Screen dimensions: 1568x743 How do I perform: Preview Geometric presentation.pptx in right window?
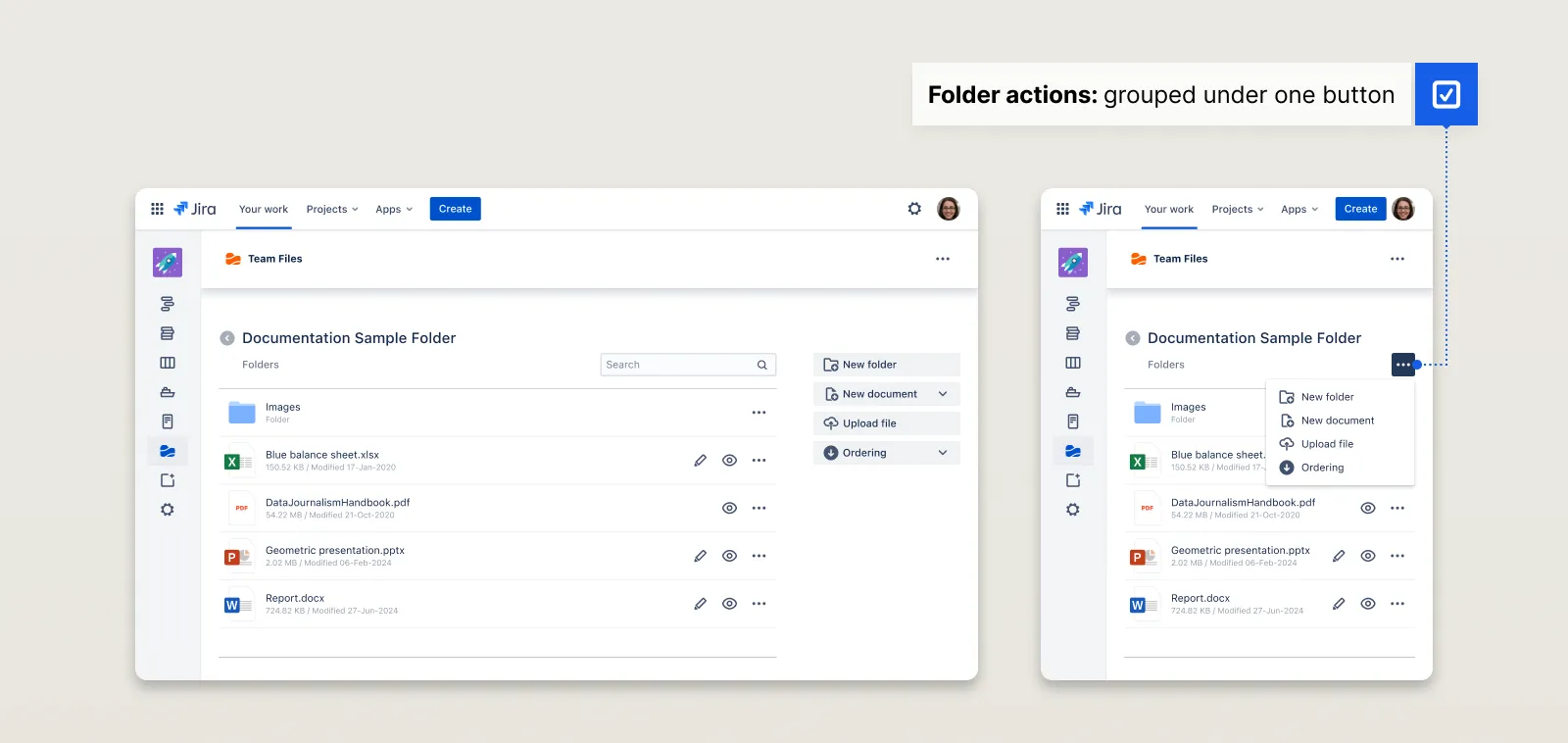click(x=1368, y=556)
